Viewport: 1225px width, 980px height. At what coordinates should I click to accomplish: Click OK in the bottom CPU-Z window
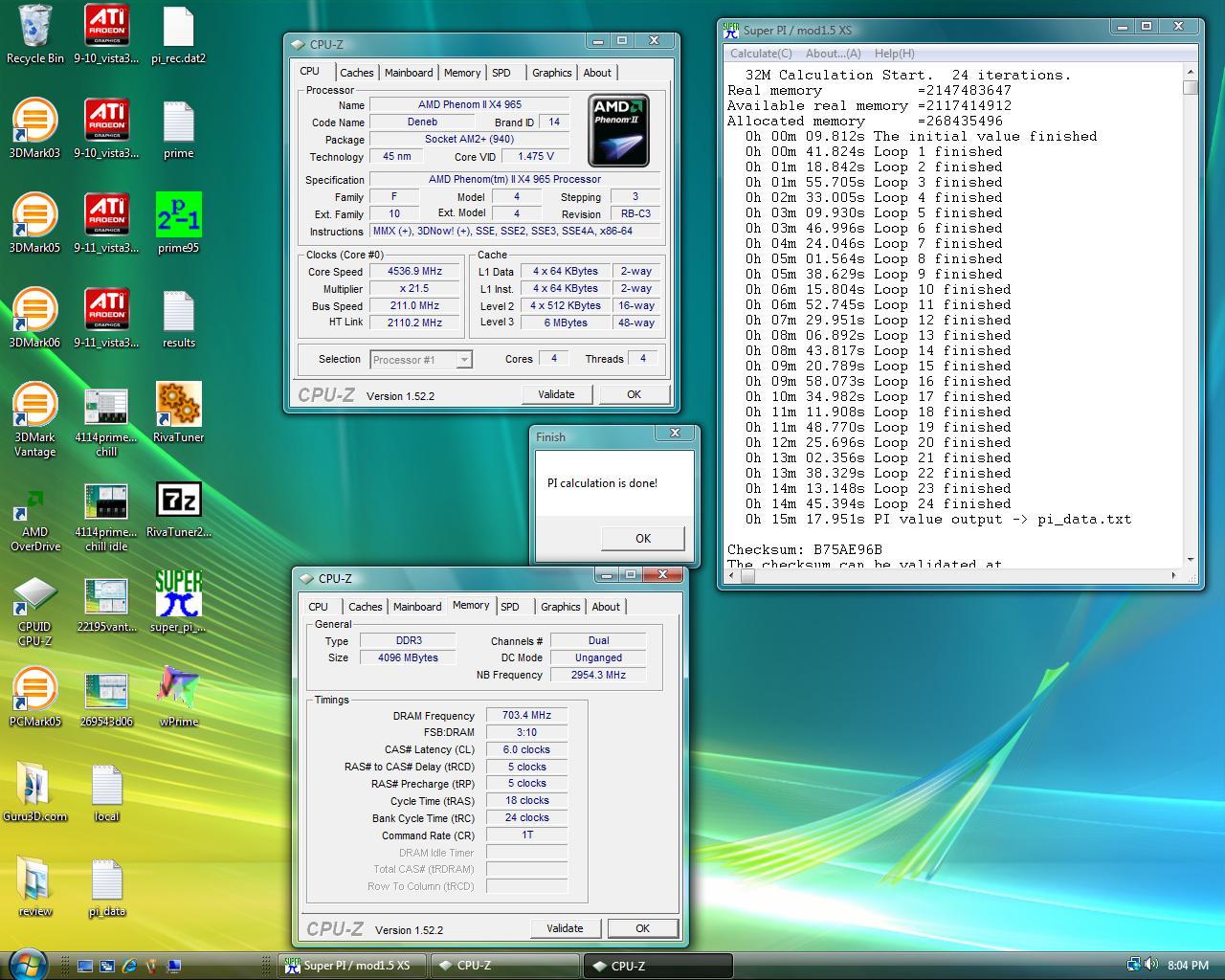click(x=642, y=928)
